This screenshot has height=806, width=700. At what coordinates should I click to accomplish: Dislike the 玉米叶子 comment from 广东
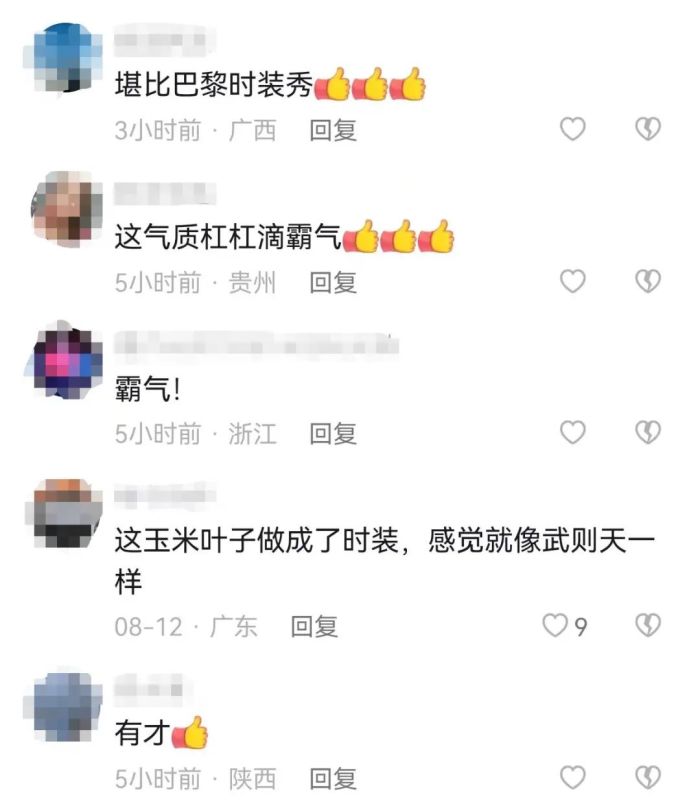(648, 626)
